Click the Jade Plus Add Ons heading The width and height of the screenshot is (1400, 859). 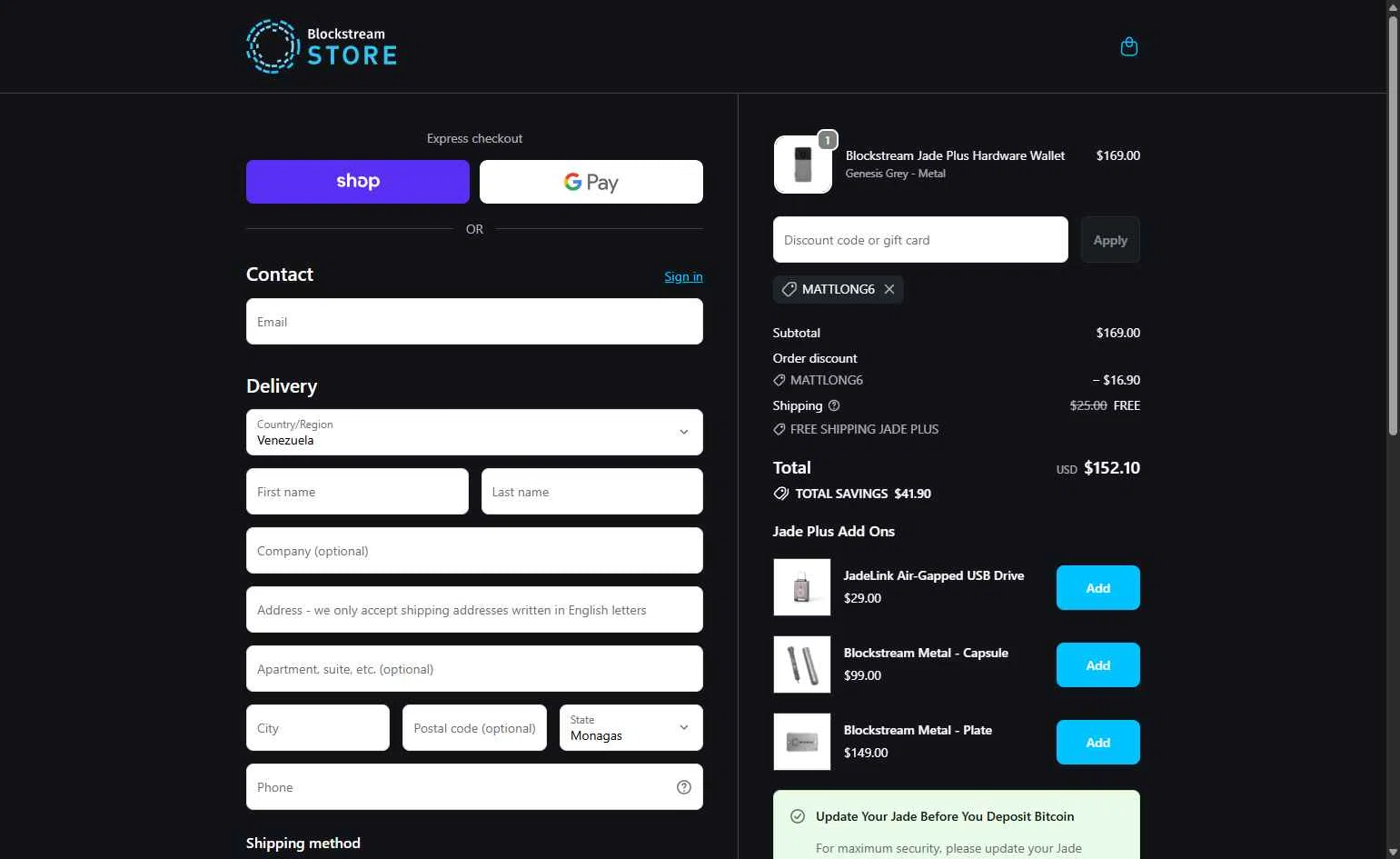(x=834, y=531)
